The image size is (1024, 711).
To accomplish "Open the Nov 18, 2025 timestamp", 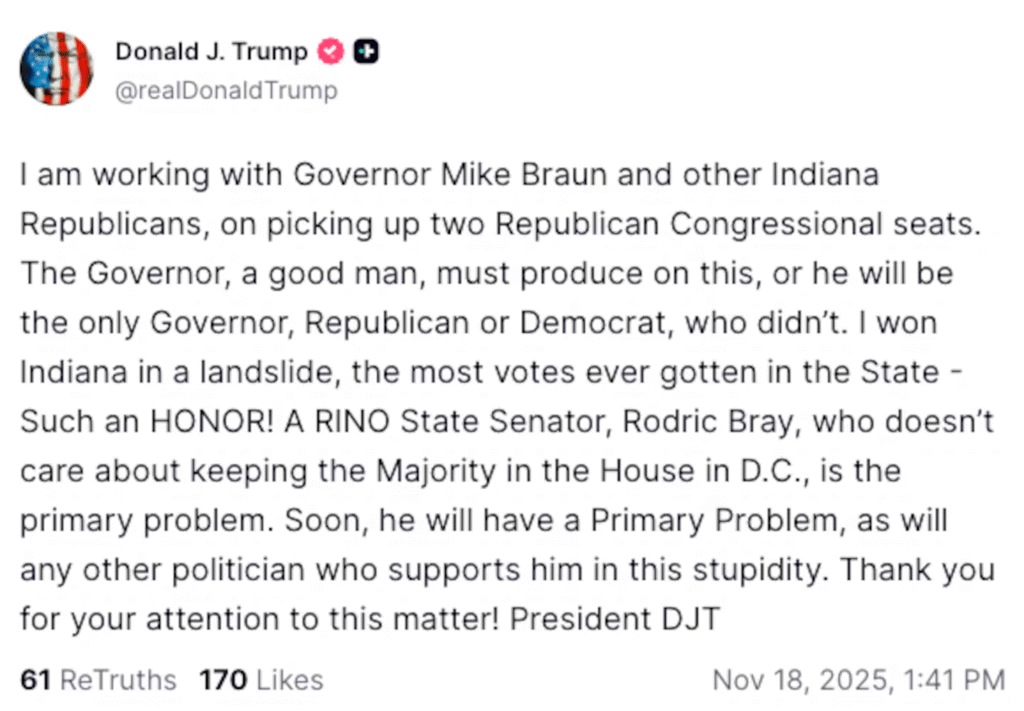I will [x=858, y=681].
